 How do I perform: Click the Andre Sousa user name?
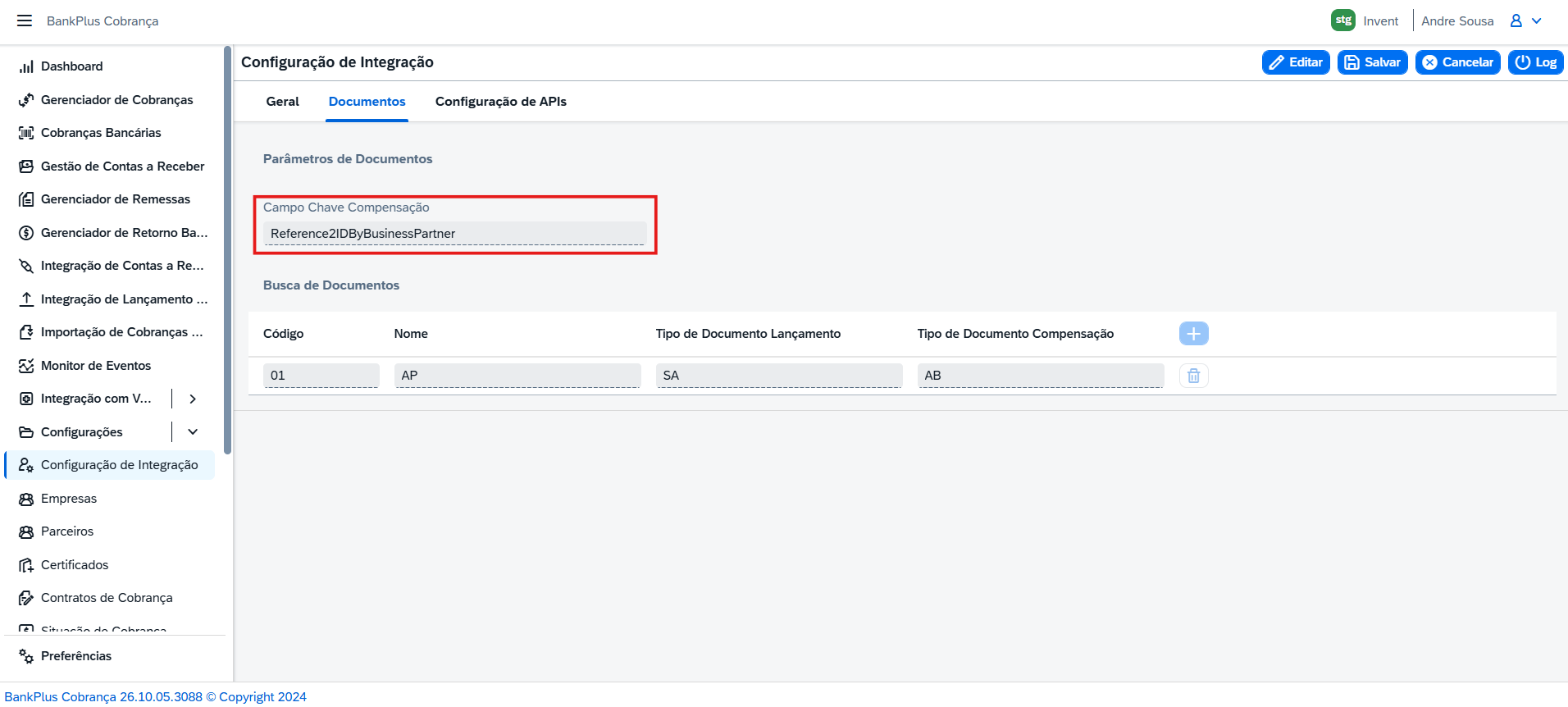(x=1457, y=21)
